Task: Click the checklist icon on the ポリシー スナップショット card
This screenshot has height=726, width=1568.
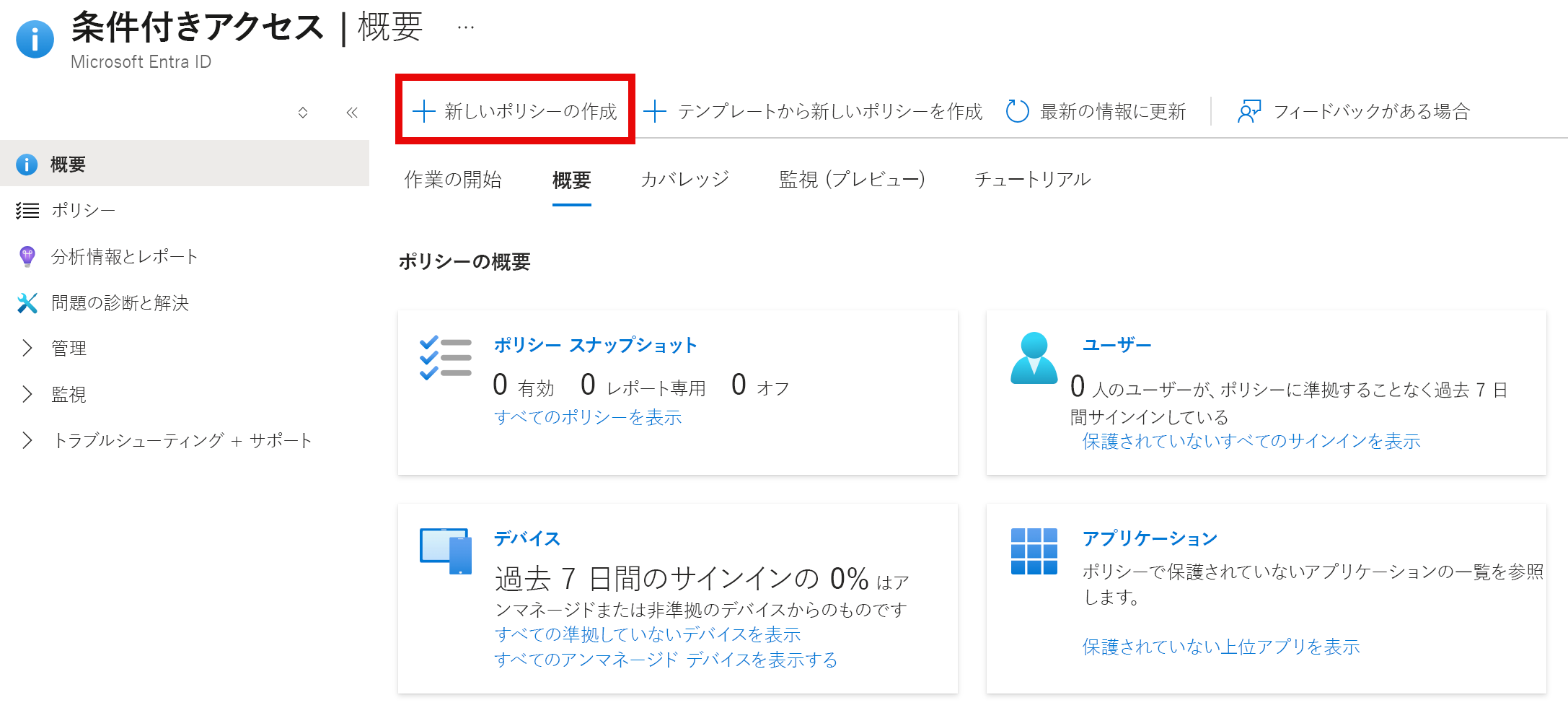Action: click(x=445, y=357)
